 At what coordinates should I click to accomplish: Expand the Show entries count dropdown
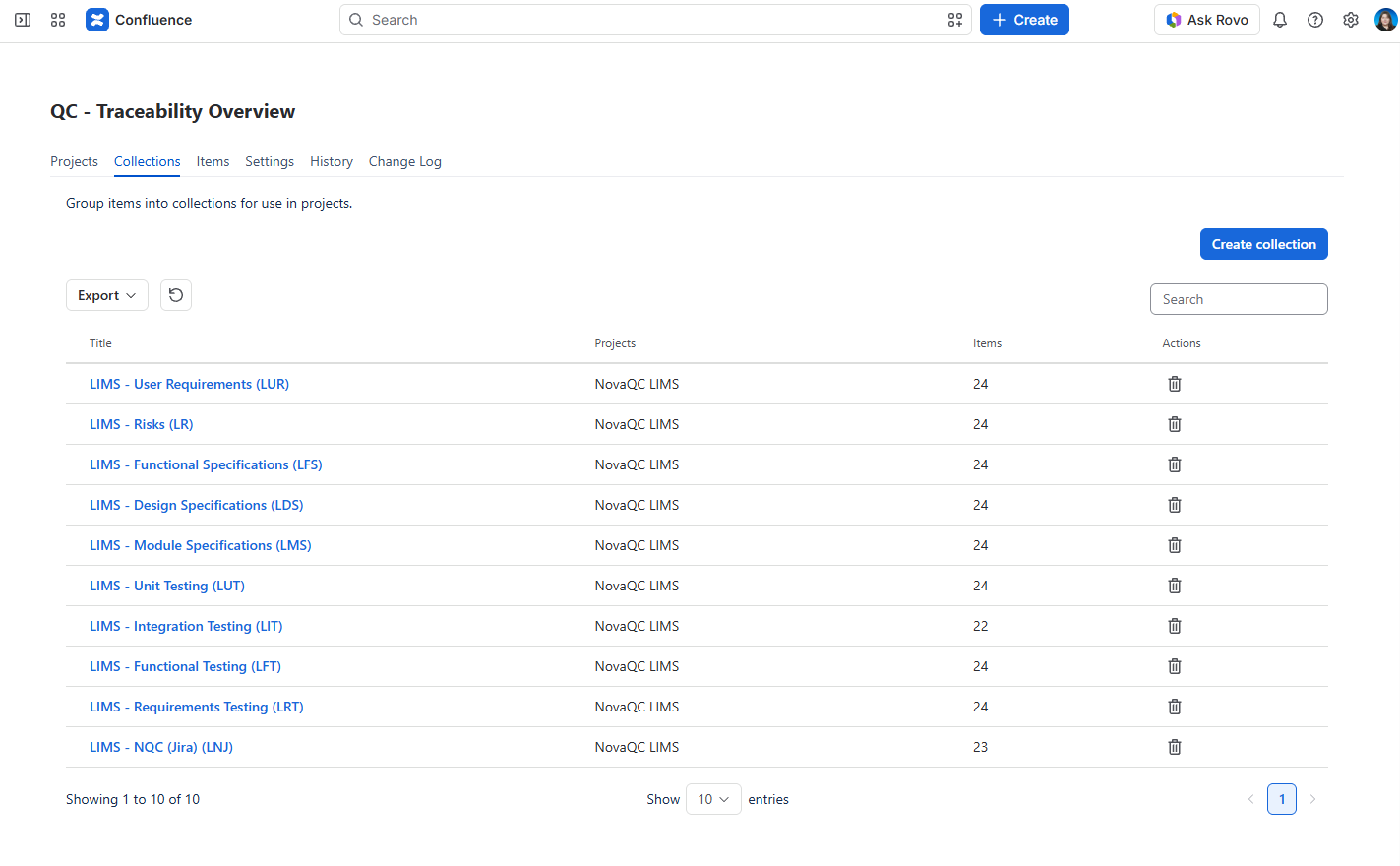713,799
